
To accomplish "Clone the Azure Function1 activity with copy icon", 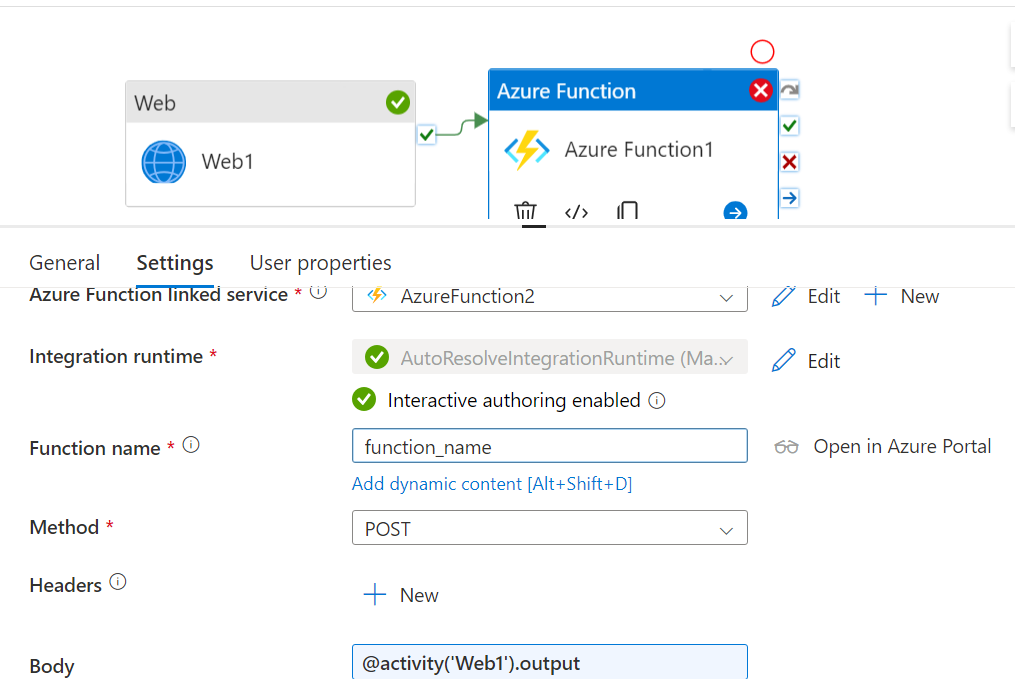I will click(627, 210).
